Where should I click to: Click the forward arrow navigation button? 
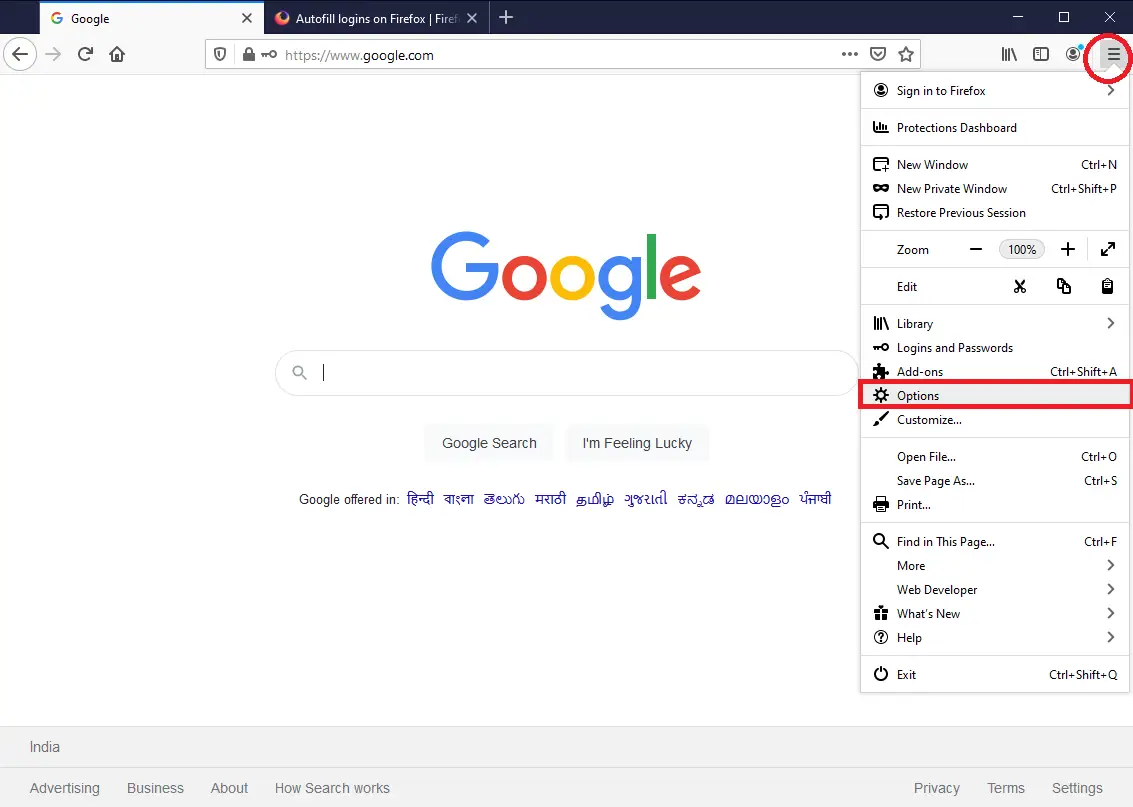point(53,54)
